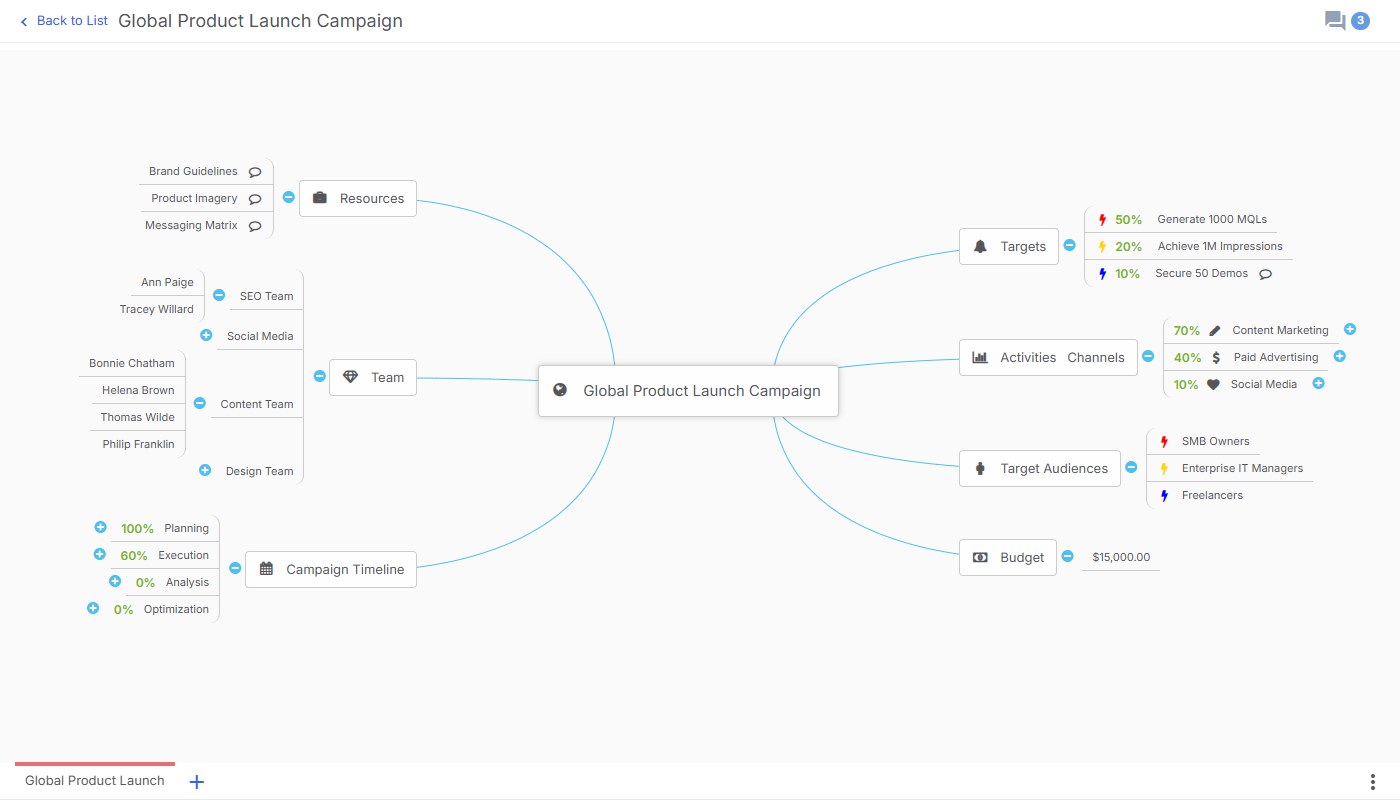This screenshot has width=1400, height=800.
Task: Collapse the Targets branch
Action: [1069, 245]
